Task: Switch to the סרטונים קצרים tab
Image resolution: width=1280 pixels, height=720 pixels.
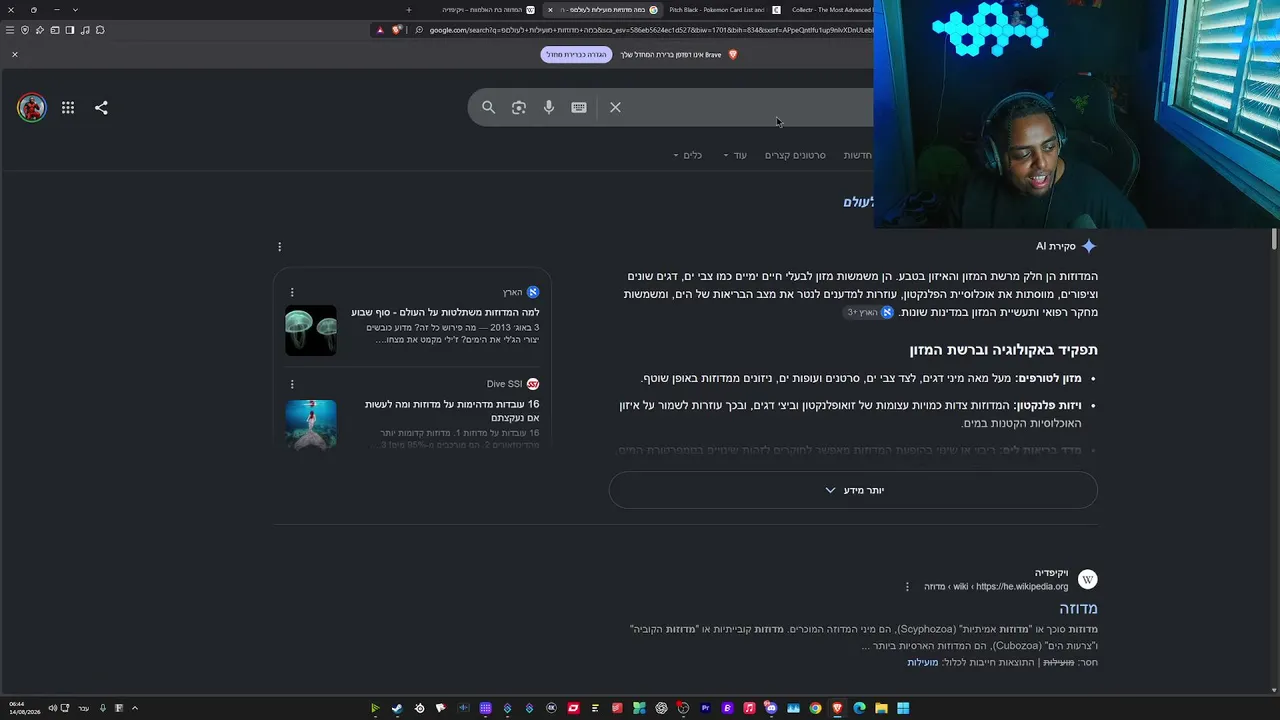Action: (795, 155)
